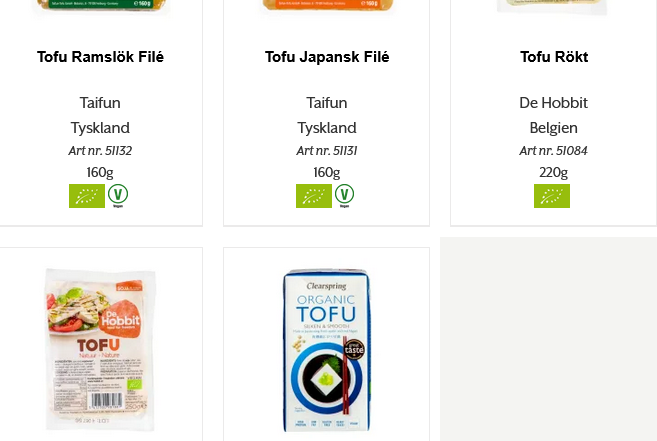The image size is (657, 441).
Task: Click green Taifun package image at top
Action: (101, 6)
